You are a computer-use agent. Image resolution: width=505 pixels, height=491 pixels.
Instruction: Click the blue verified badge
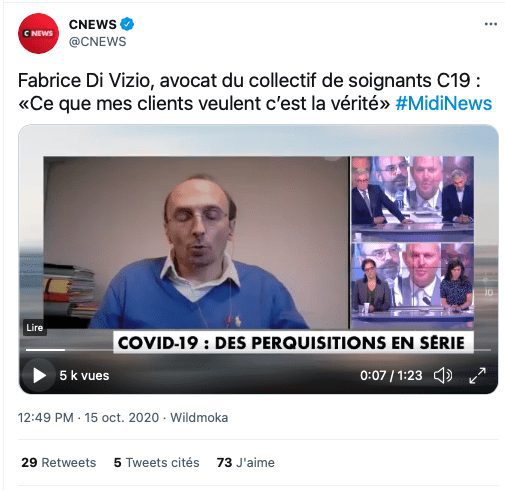click(x=127, y=24)
